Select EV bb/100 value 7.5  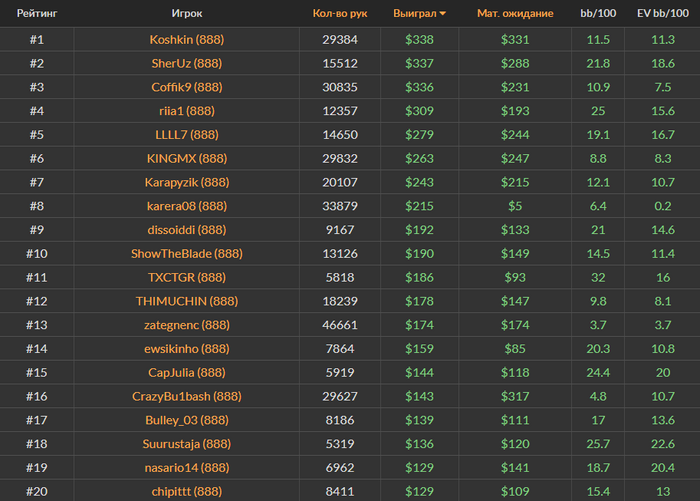point(662,87)
